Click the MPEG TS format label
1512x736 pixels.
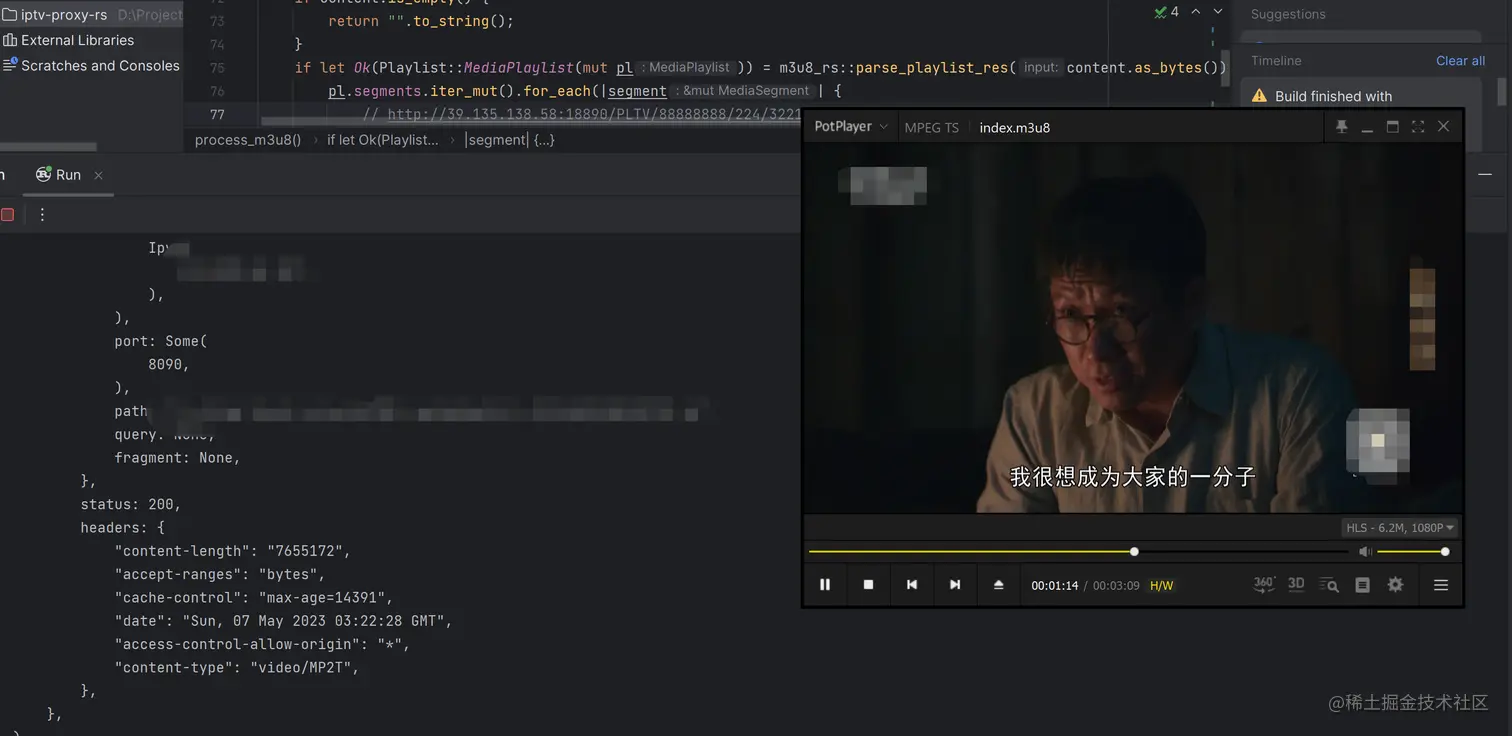click(931, 127)
